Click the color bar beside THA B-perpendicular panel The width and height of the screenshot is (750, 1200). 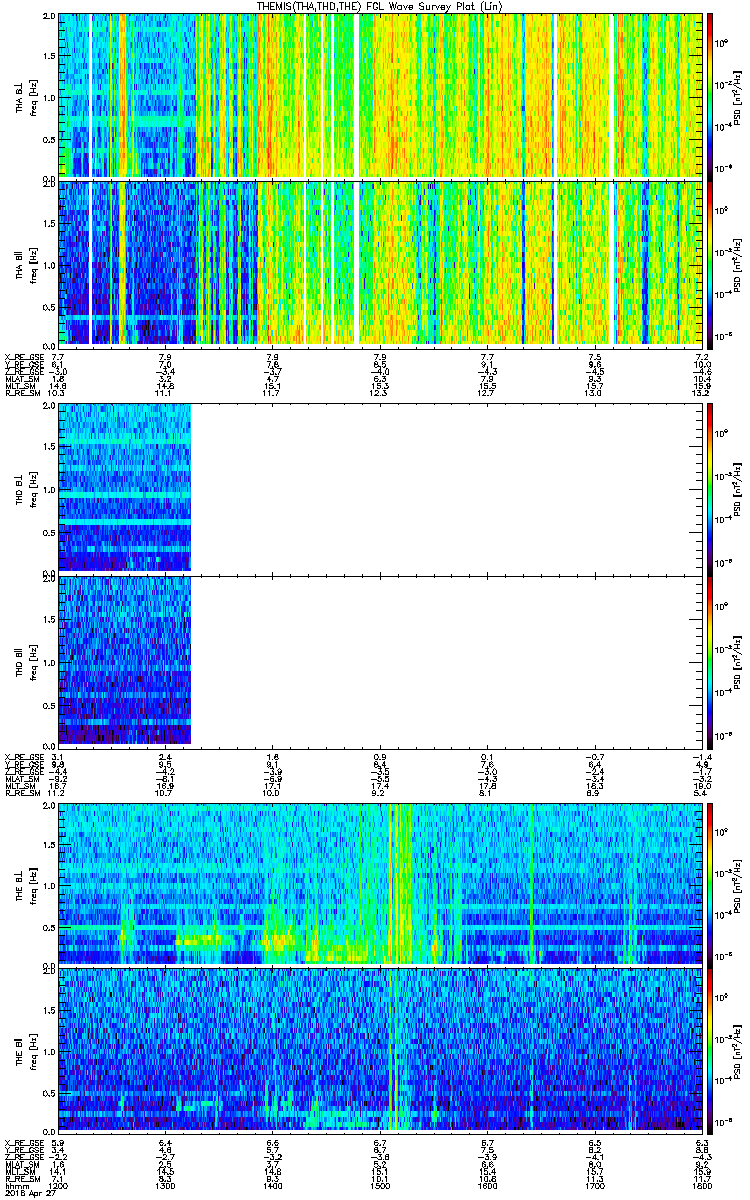(710, 95)
